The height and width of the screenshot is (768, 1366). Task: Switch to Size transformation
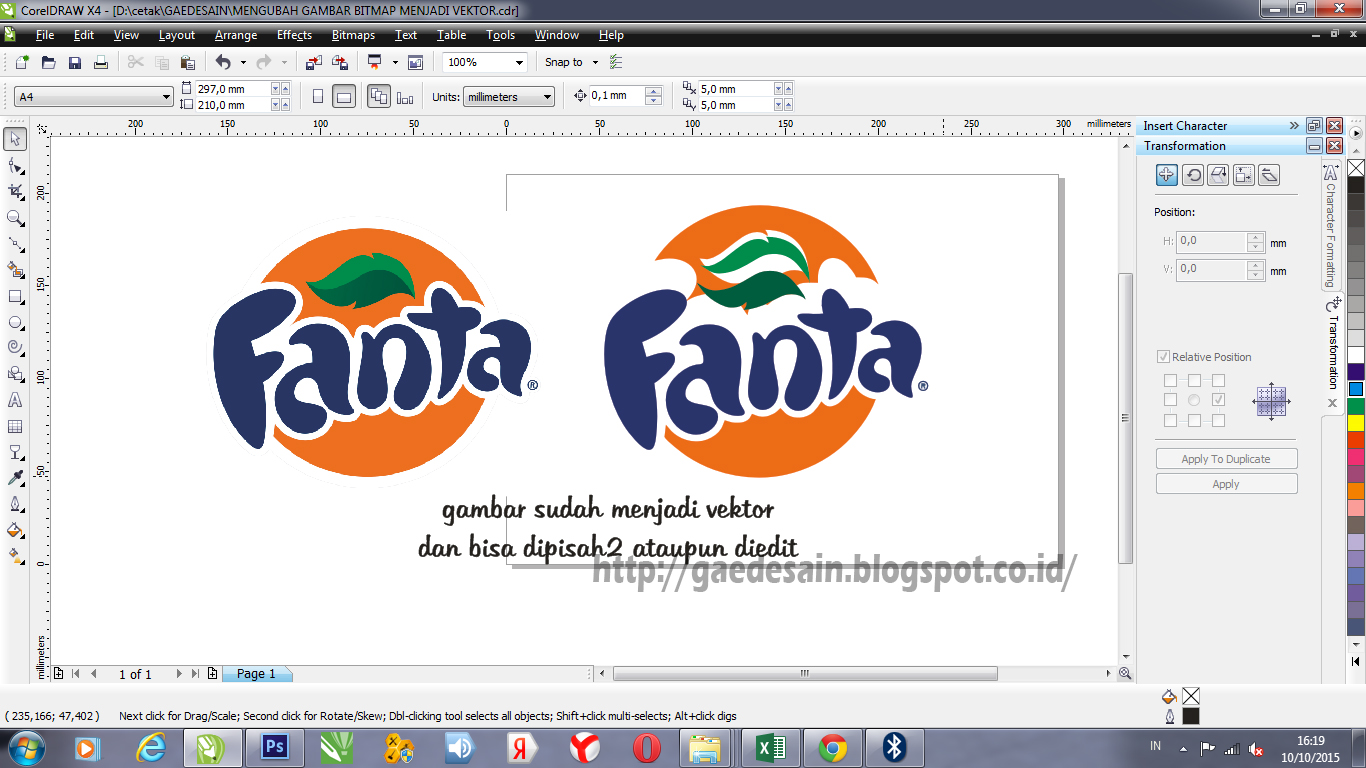click(1244, 175)
